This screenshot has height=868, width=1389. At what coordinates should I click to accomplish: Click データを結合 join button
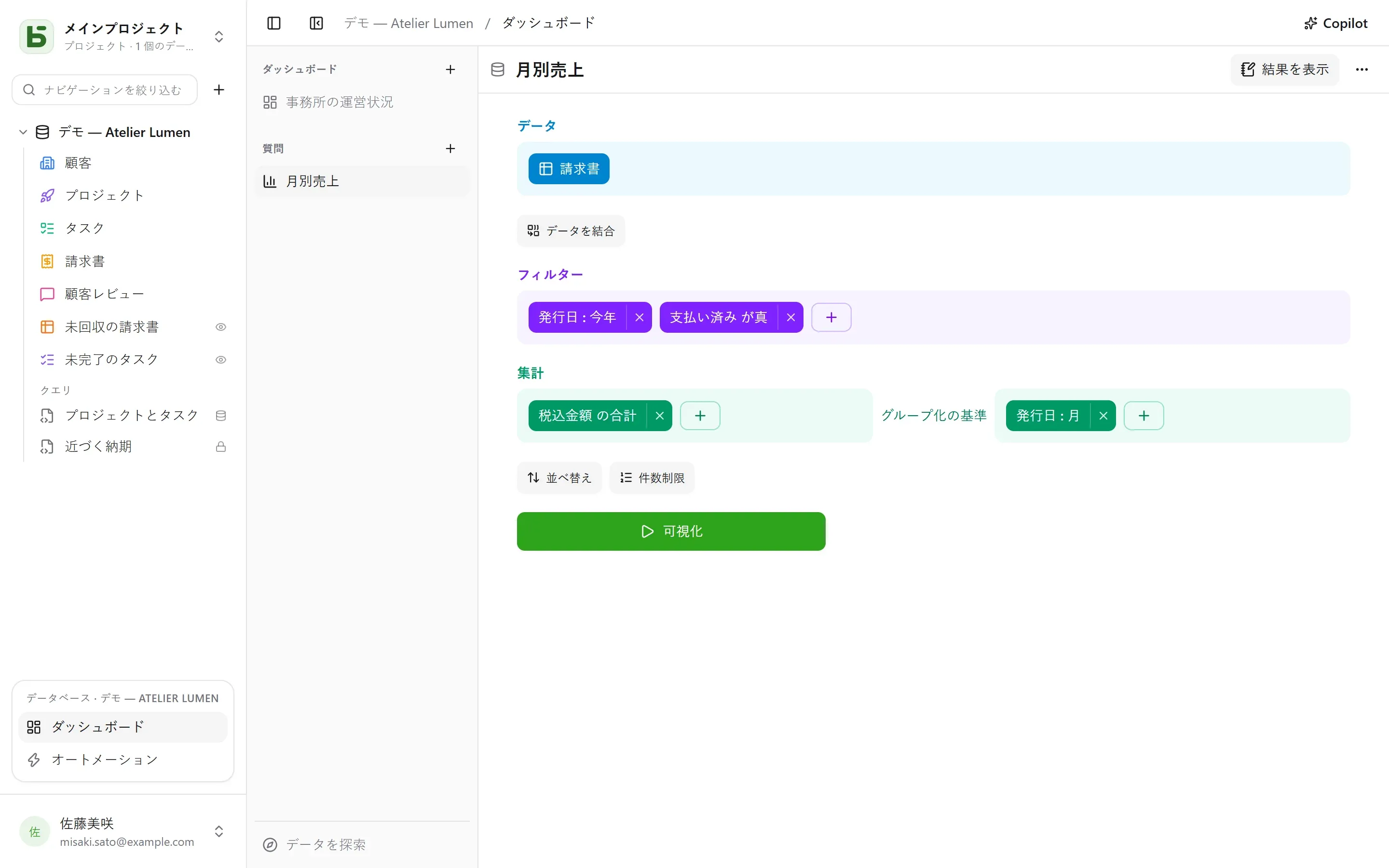click(x=571, y=231)
